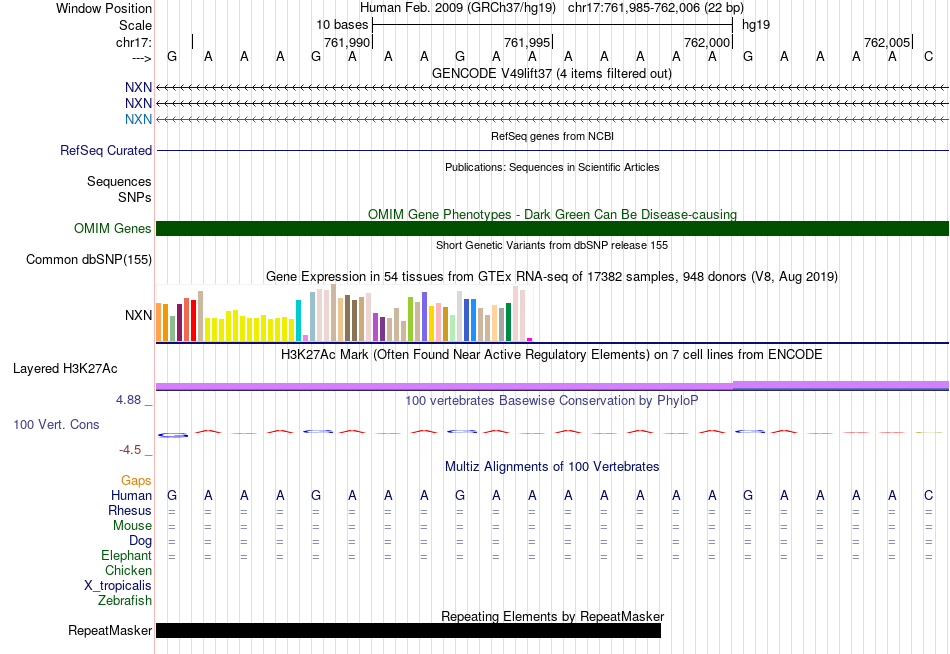The height and width of the screenshot is (654, 950).
Task: Open the Short Genetic Variants from dbSNP title
Action: (552, 245)
